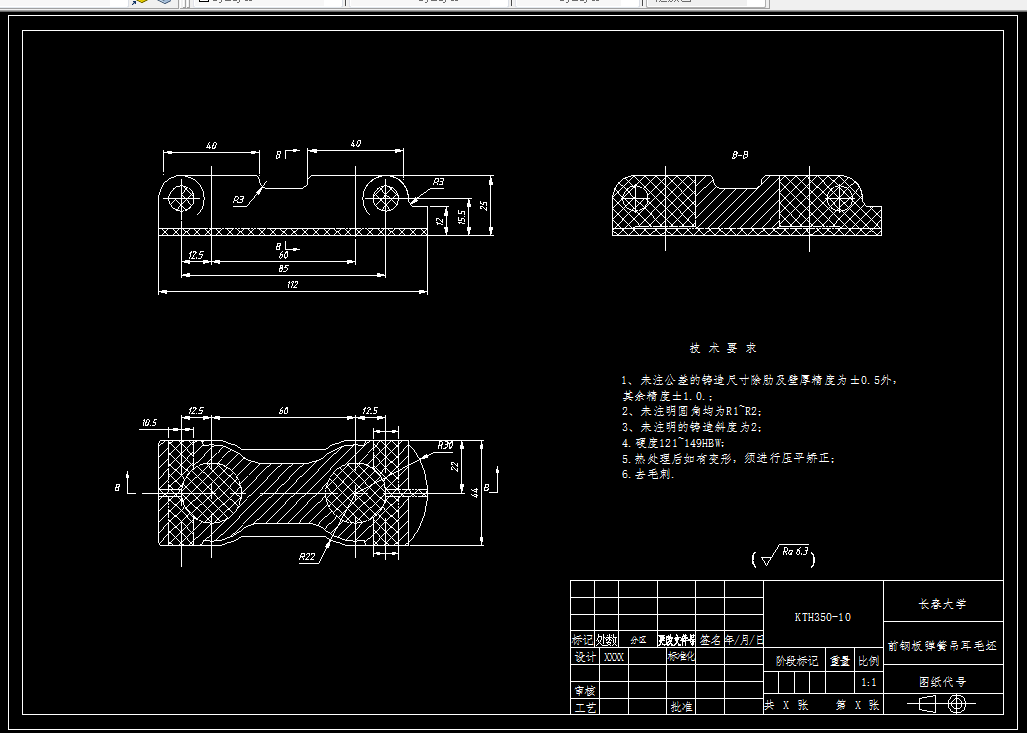
Task: Select the 22 dimension in the bottom view
Action: [x=455, y=466]
